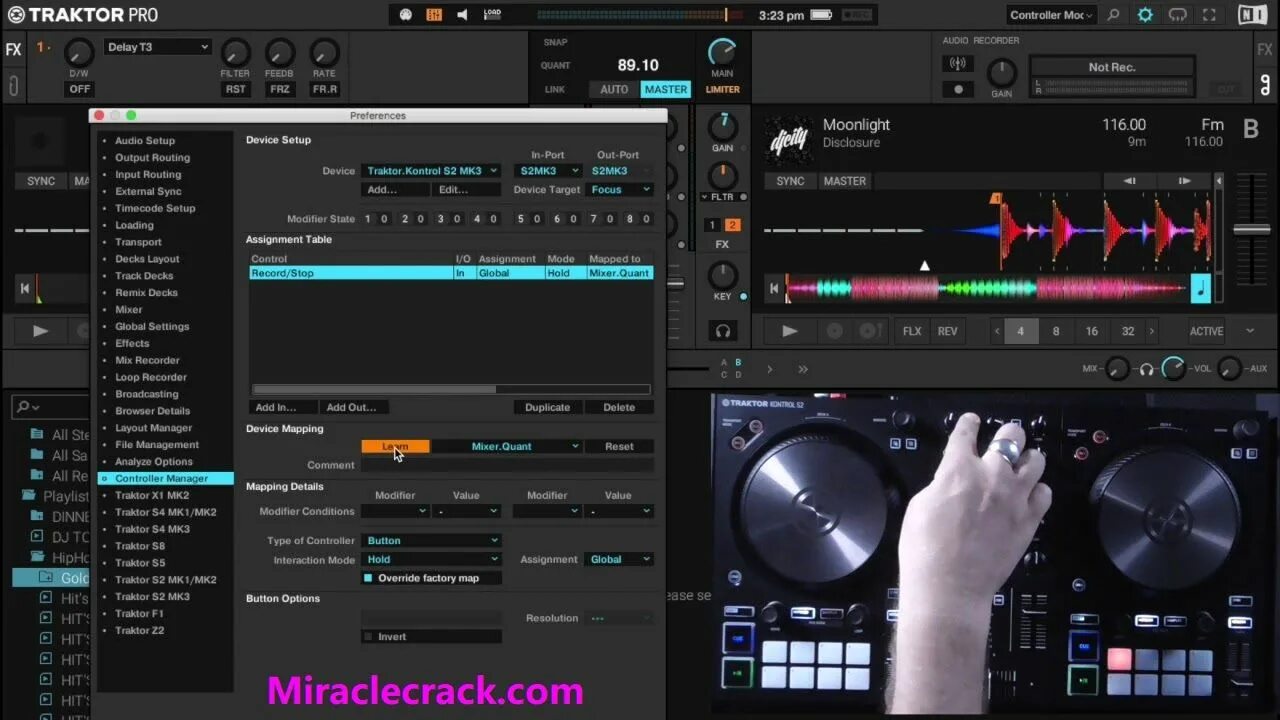Jump to track start on deck B
Screen dimensions: 1280x720
(x=773, y=289)
